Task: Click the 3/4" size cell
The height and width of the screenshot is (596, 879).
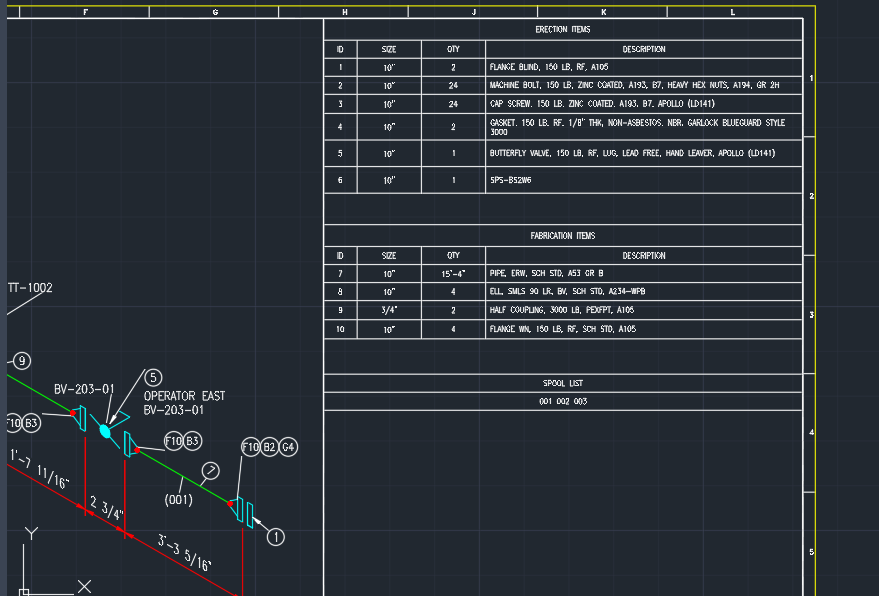Action: 389,310
